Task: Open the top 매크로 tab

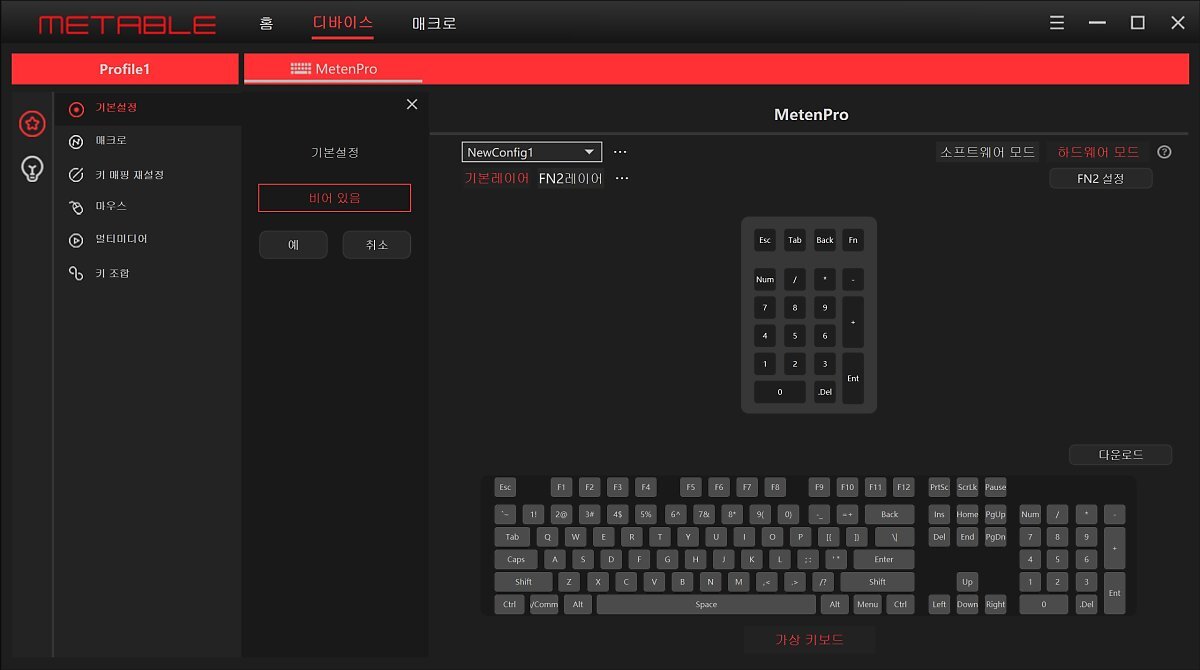Action: 434,22
